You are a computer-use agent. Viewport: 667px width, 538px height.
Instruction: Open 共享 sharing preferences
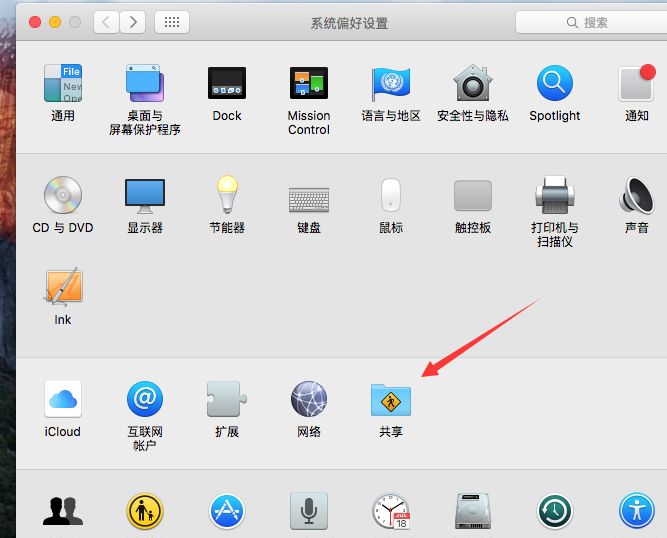coord(391,400)
